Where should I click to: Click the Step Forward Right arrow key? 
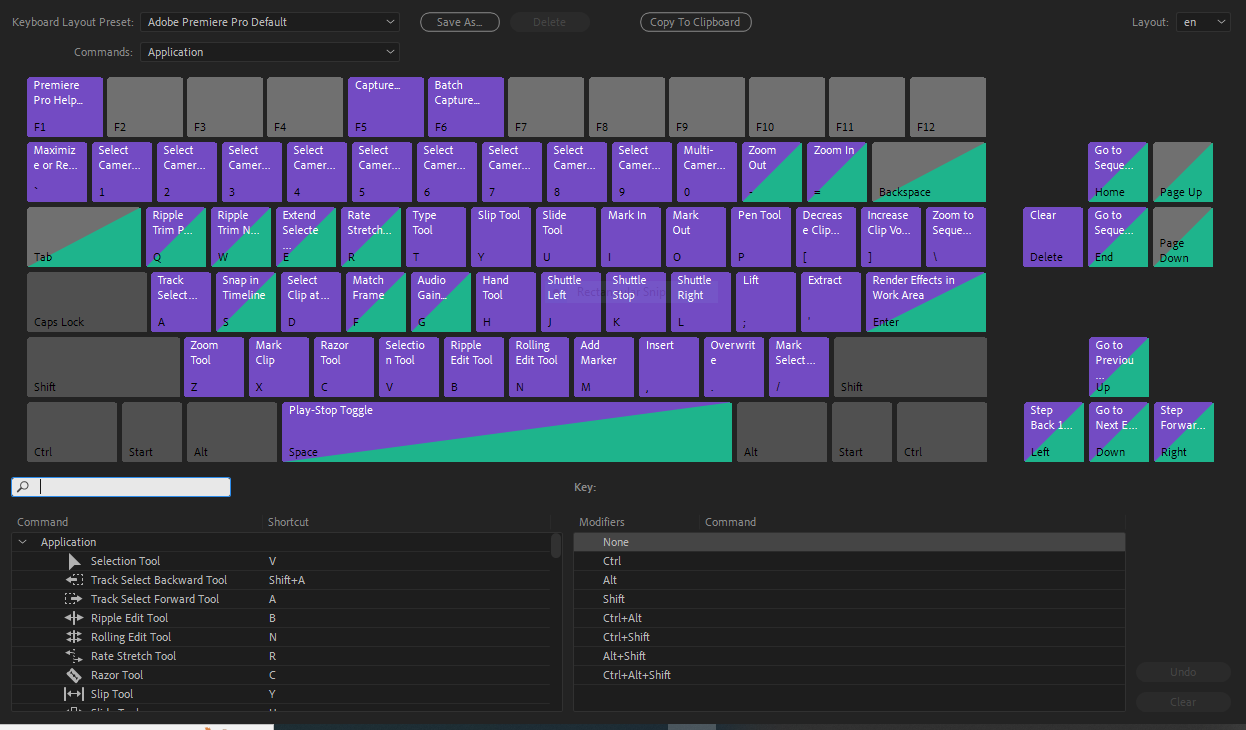tap(1184, 432)
